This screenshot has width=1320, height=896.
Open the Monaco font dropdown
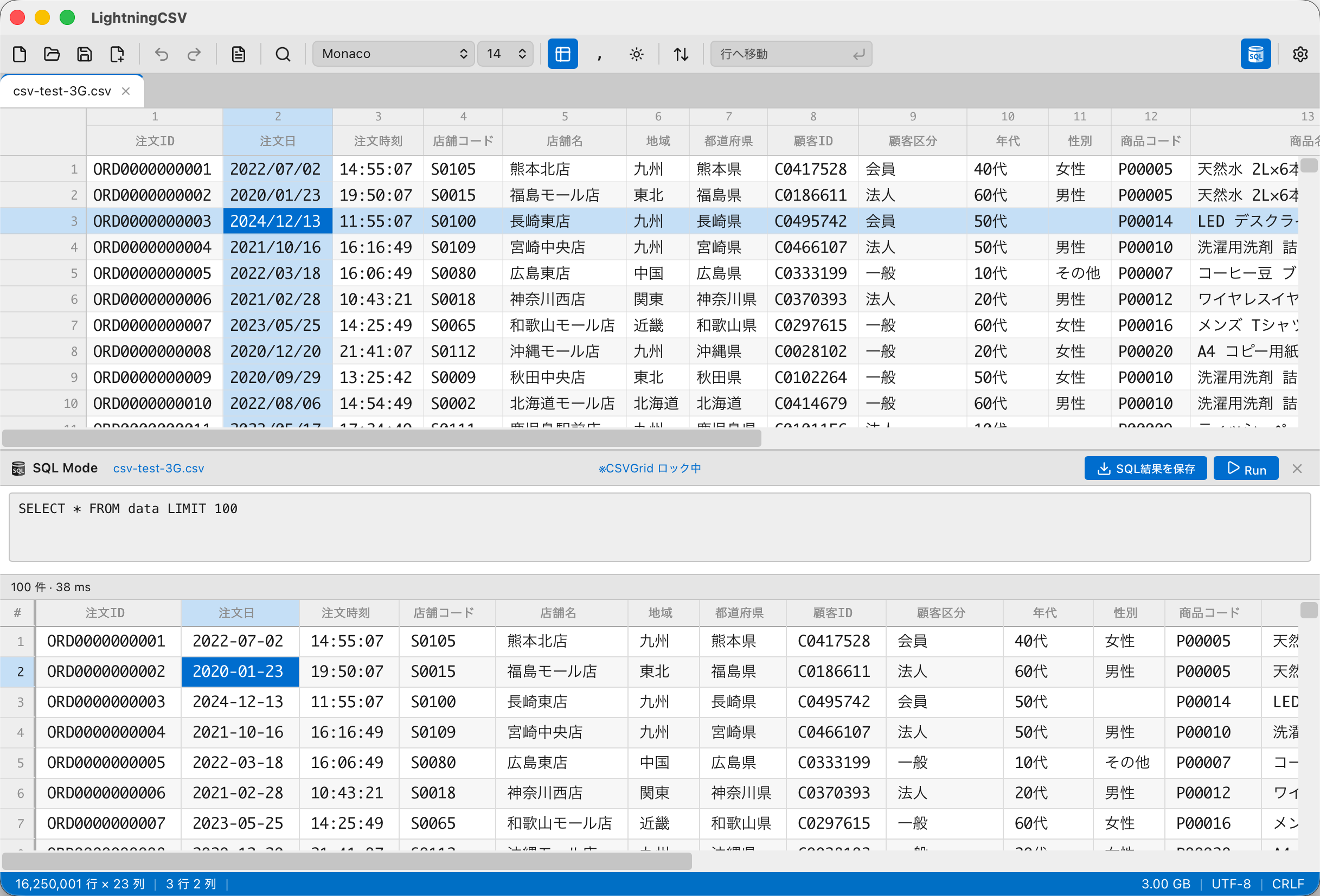(394, 54)
